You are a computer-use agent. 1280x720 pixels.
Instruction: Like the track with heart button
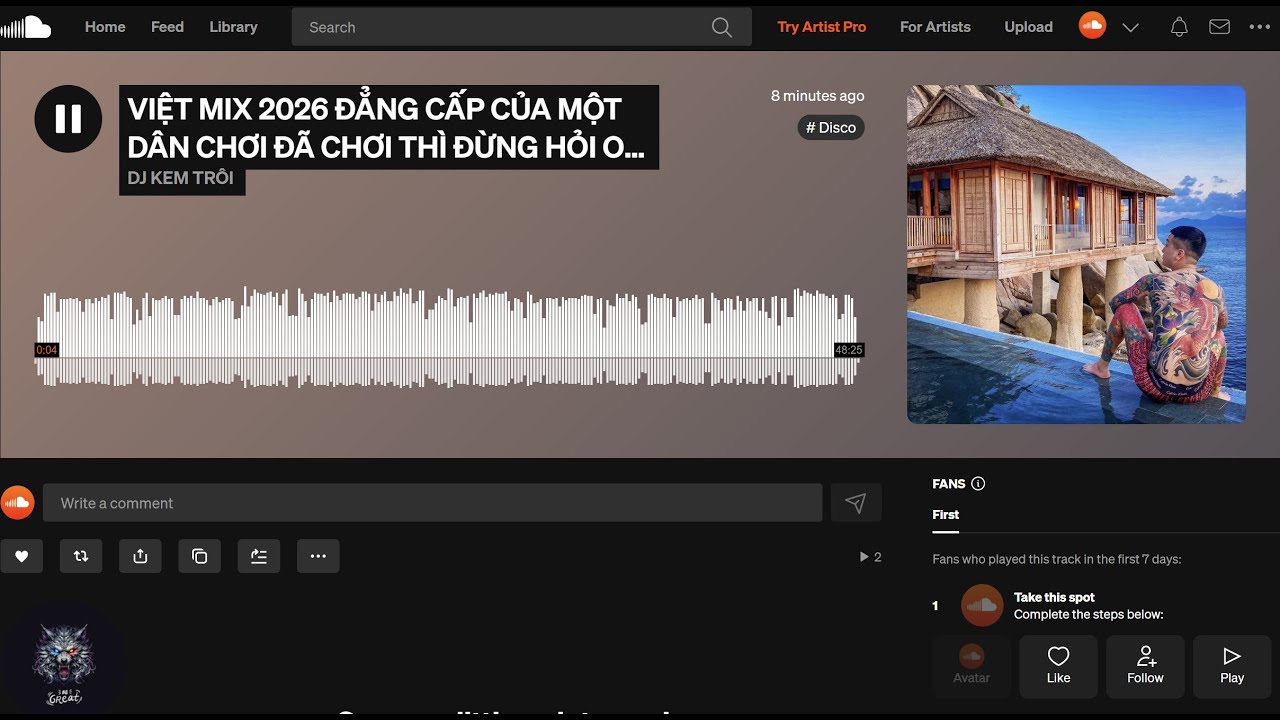pyautogui.click(x=21, y=556)
